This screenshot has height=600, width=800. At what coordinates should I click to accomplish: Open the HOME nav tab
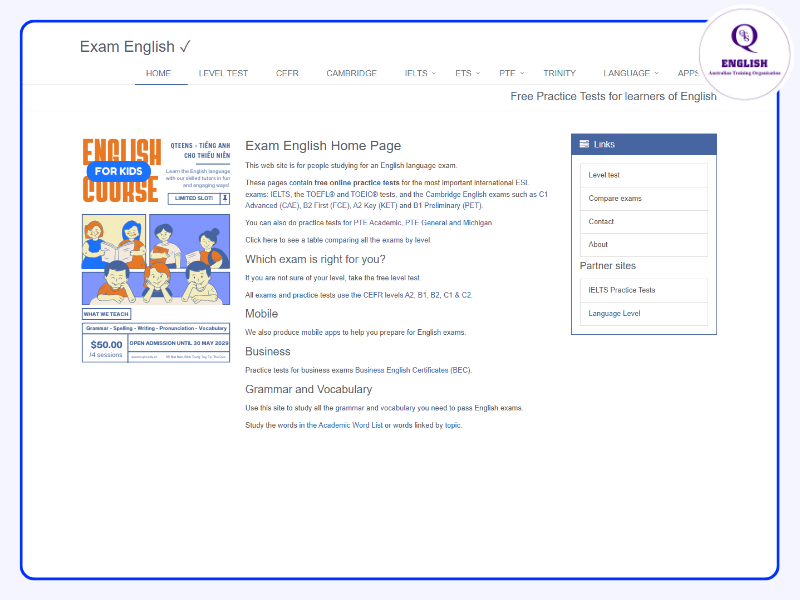click(158, 73)
